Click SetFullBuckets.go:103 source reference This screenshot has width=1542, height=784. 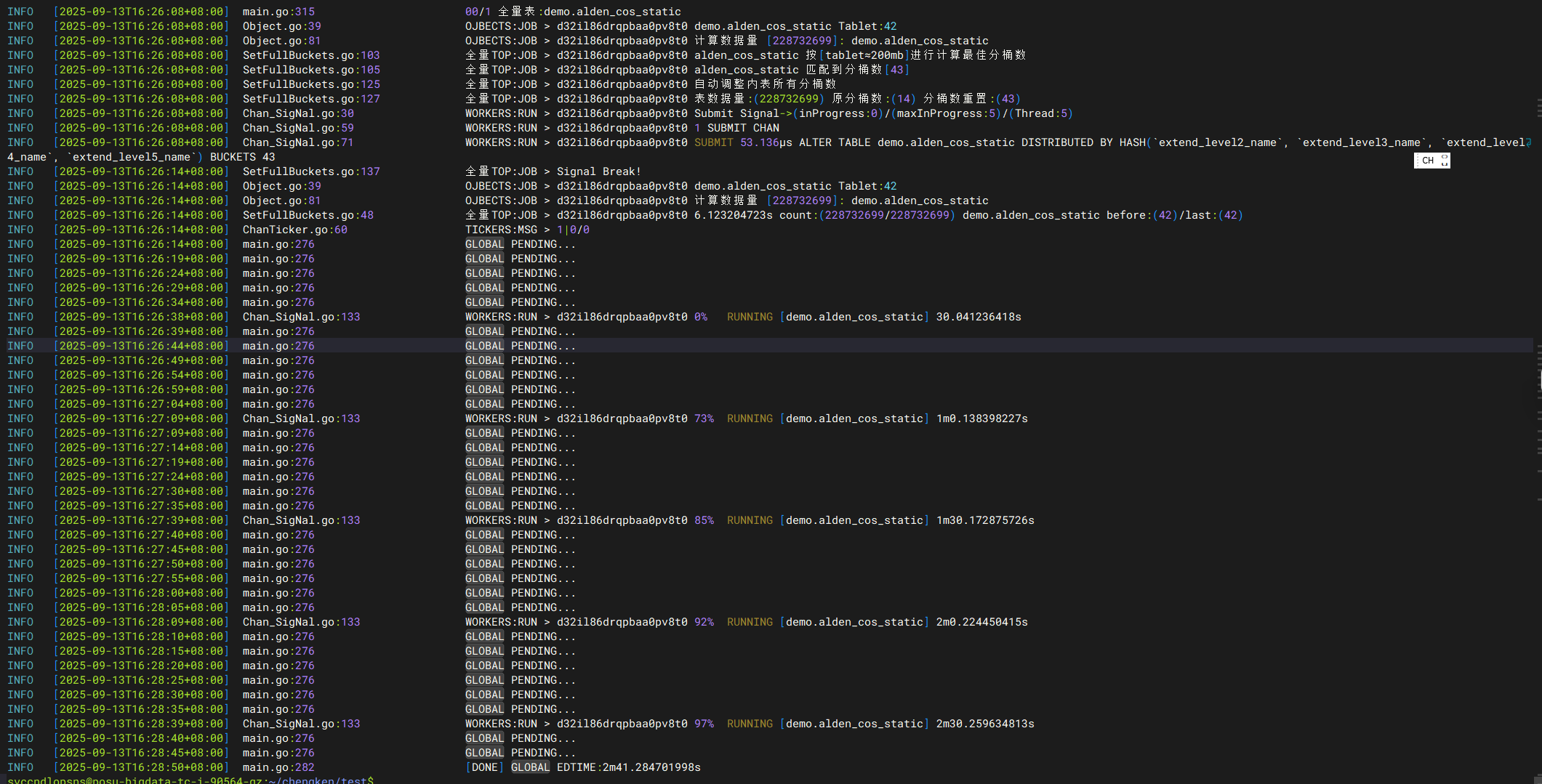click(x=311, y=55)
